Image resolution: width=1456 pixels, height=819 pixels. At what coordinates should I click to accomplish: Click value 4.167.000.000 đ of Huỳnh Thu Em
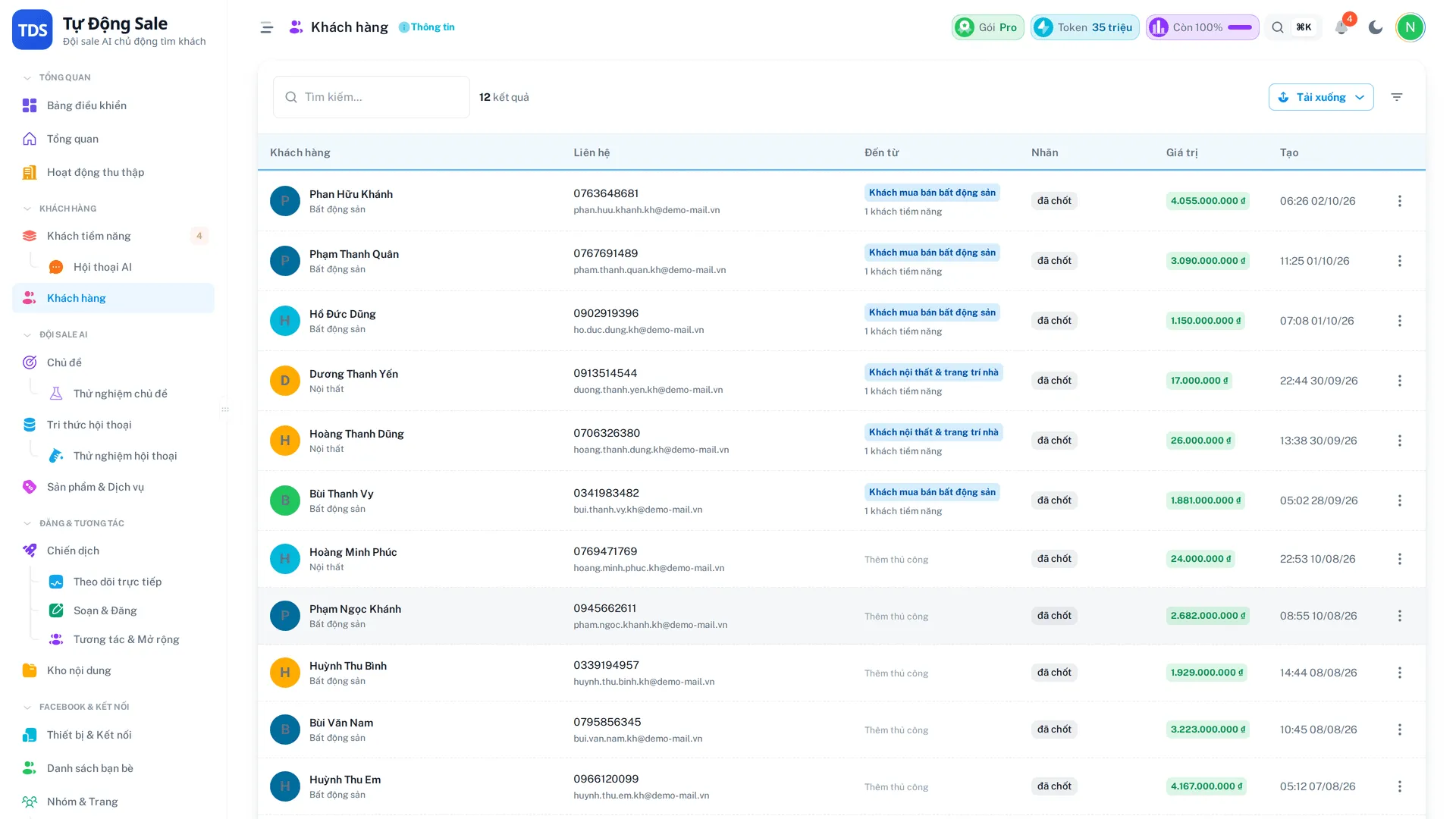pos(1207,786)
